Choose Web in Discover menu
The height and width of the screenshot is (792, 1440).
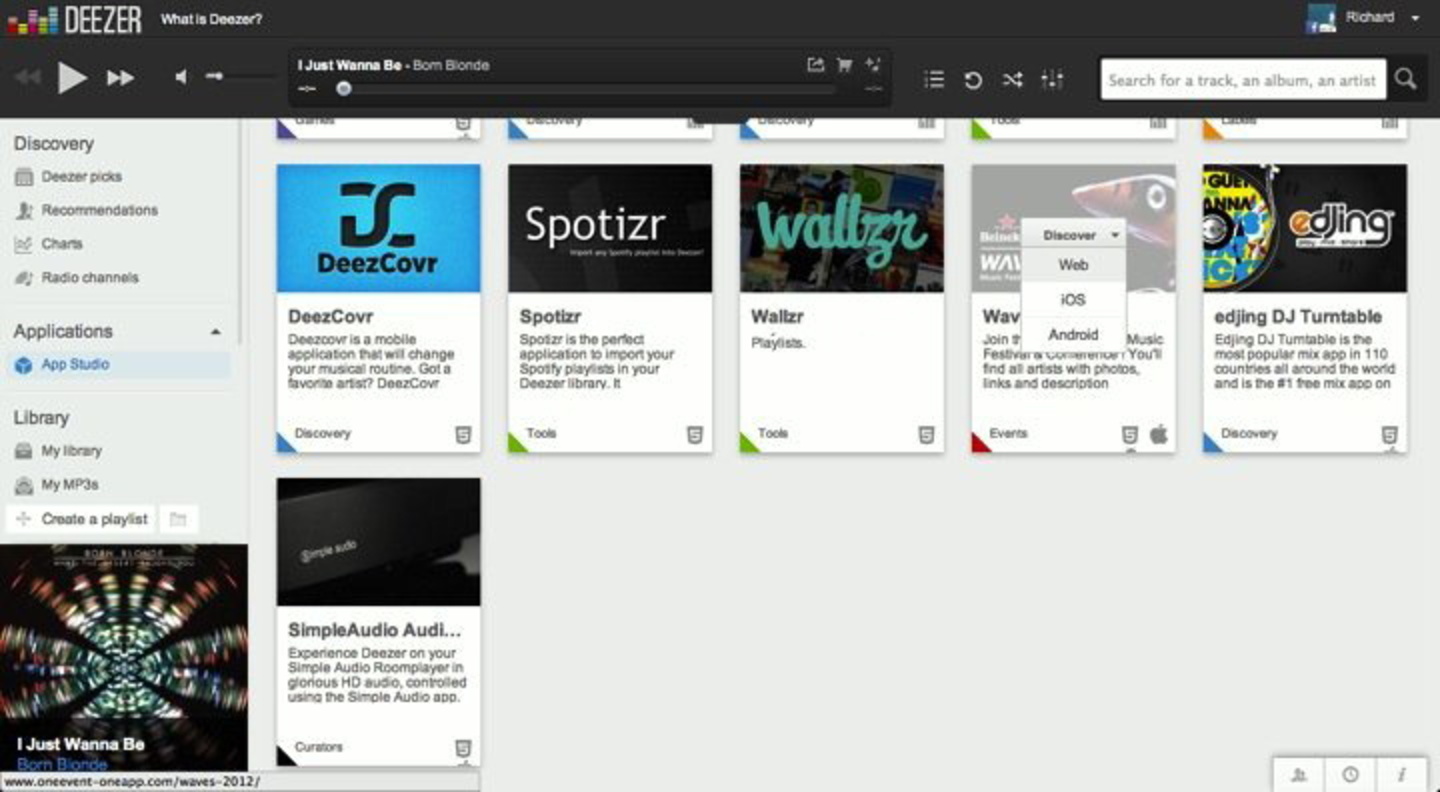tap(1073, 265)
